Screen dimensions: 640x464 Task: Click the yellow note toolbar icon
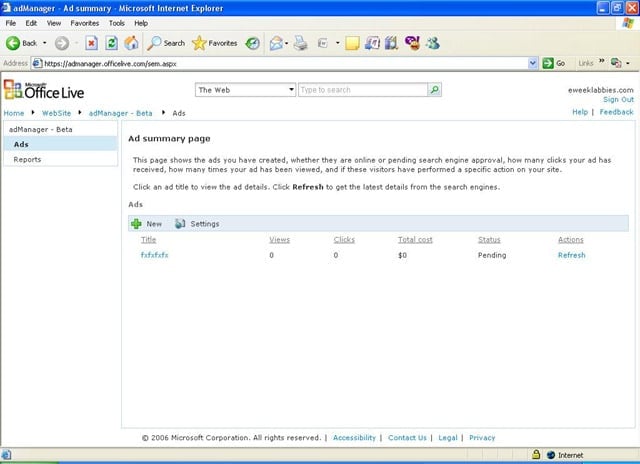[352, 43]
